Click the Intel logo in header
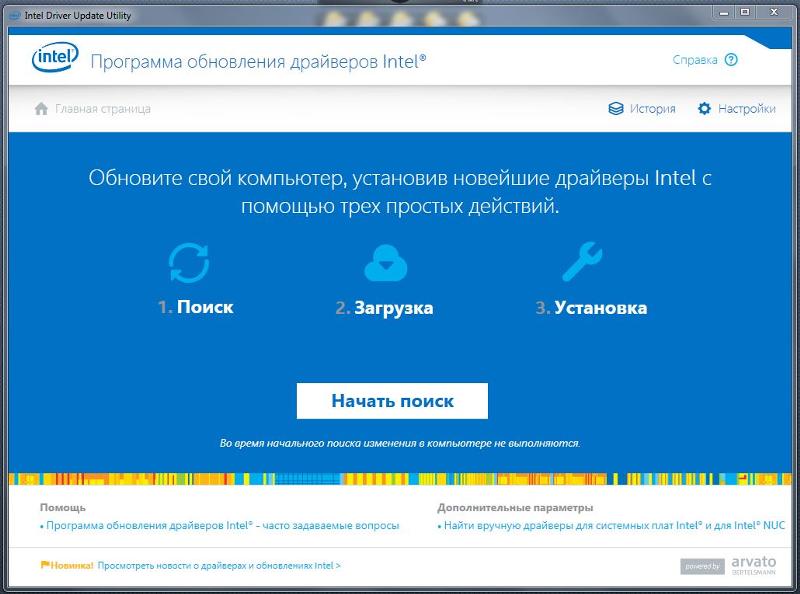Image resolution: width=800 pixels, height=594 pixels. (55, 57)
